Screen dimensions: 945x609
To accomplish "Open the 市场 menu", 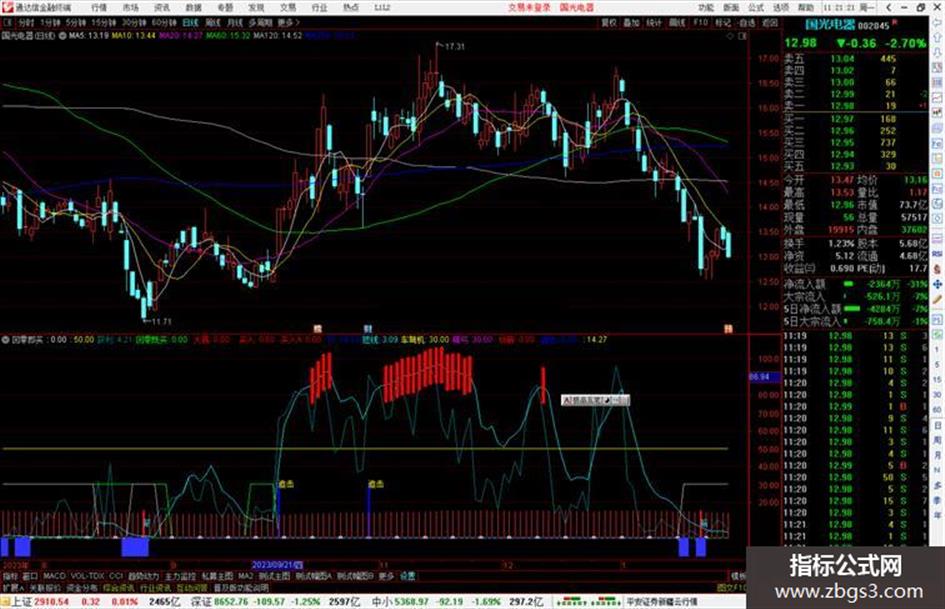I will 130,7.
